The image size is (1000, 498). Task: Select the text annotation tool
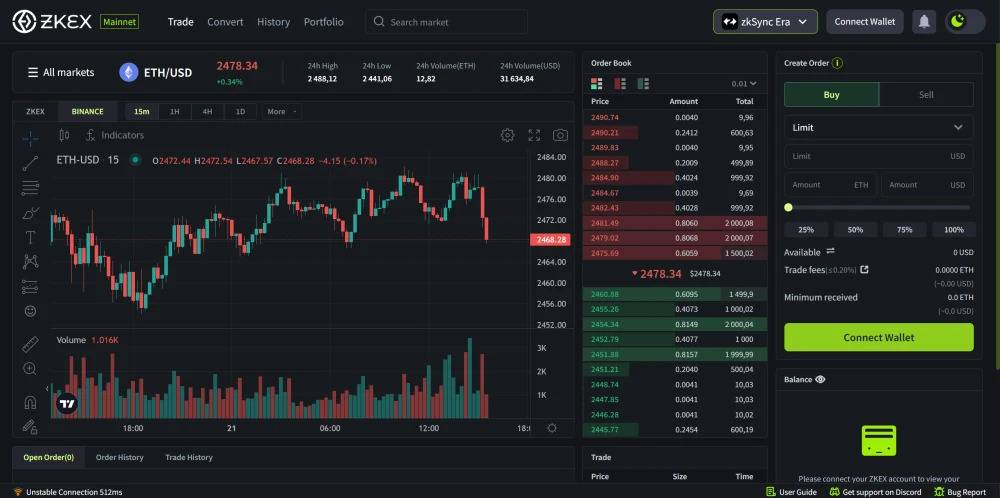[x=30, y=237]
